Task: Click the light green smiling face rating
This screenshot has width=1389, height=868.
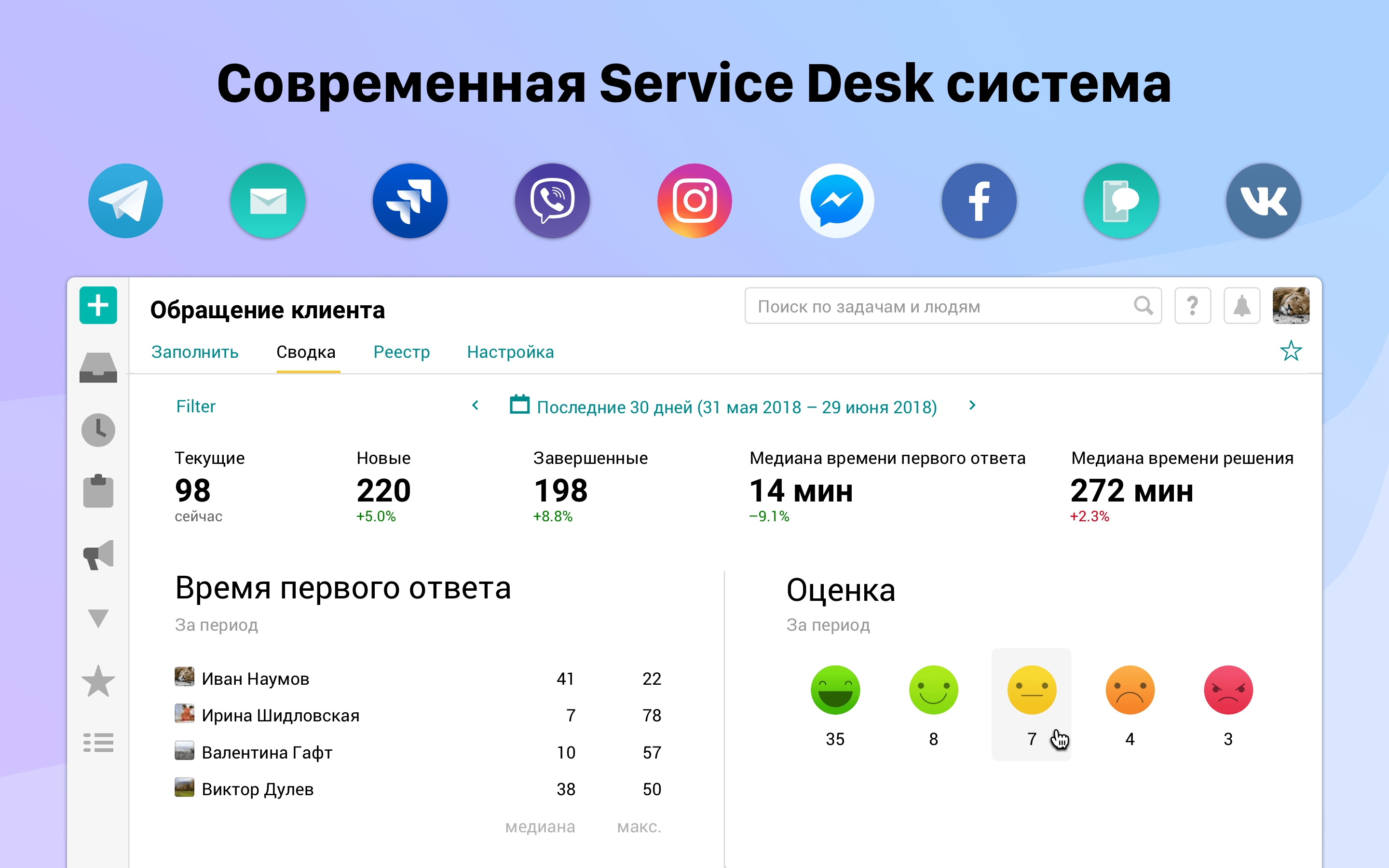Action: point(933,690)
